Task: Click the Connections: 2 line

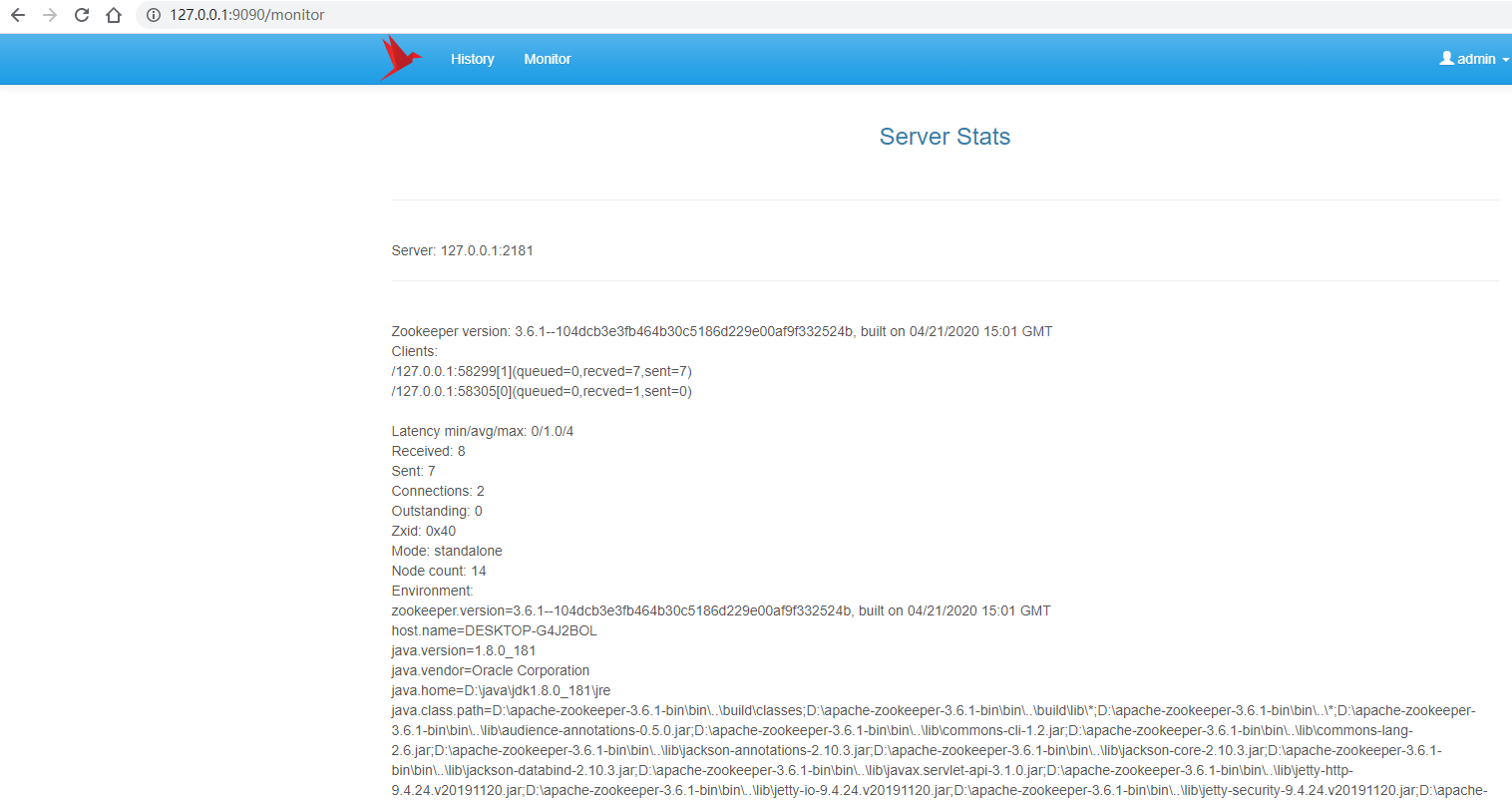Action: 438,491
